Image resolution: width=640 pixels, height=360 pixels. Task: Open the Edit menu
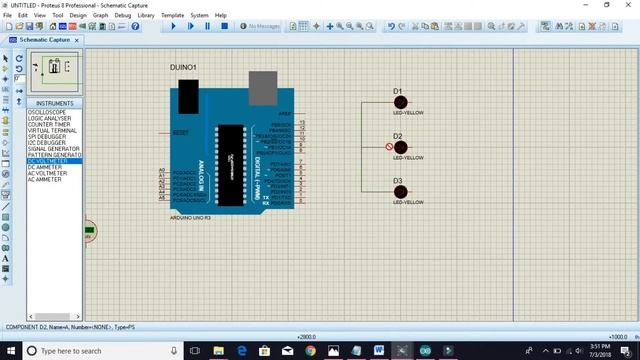coord(23,15)
